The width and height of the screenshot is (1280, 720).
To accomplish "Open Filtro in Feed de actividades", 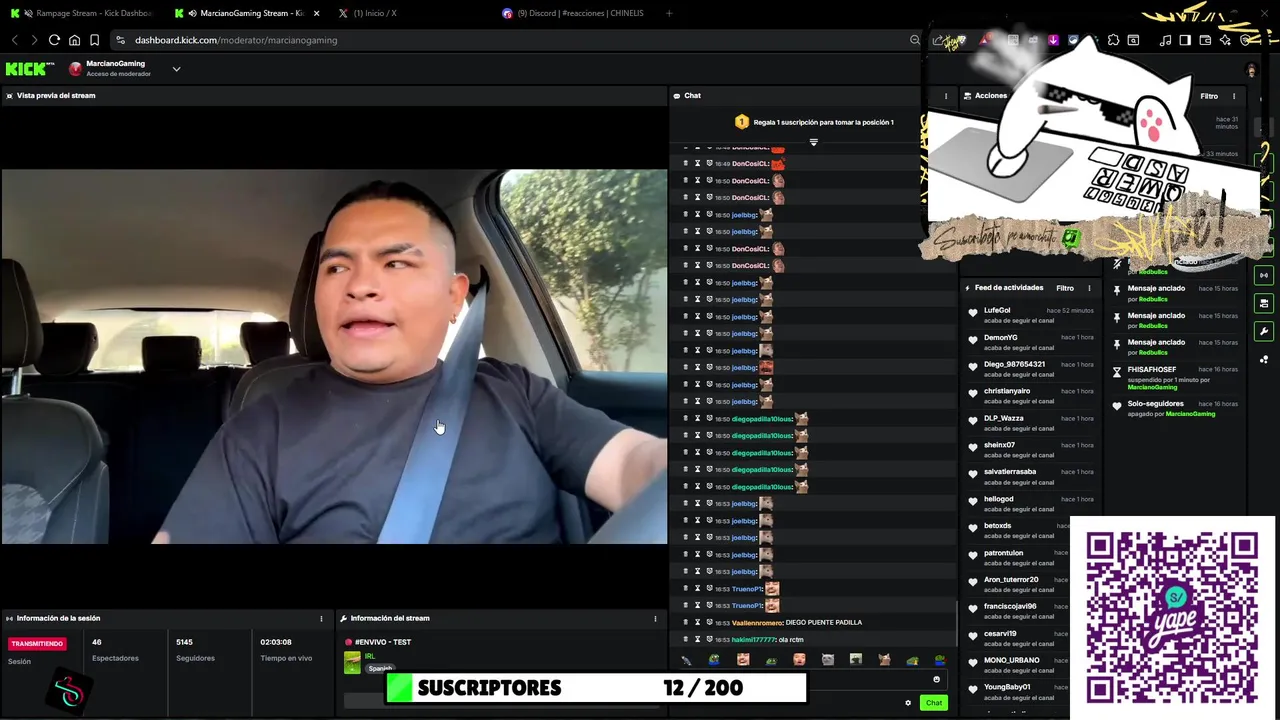I will pyautogui.click(x=1065, y=288).
